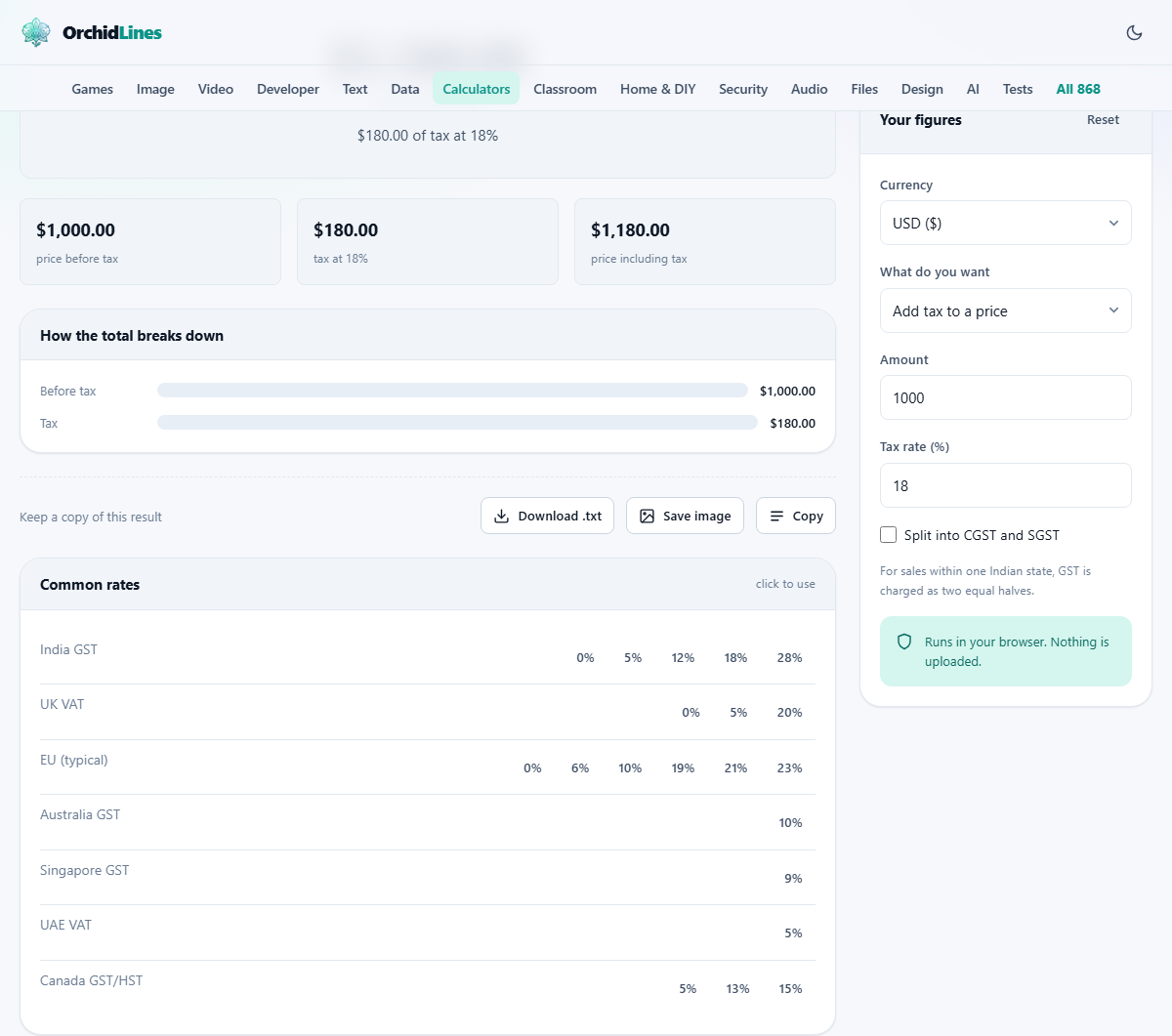Open the Security category

[x=743, y=89]
